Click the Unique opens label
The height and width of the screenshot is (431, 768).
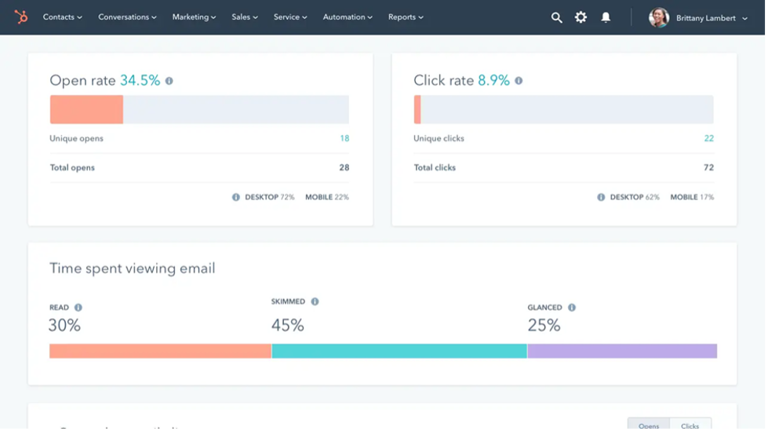click(x=77, y=139)
